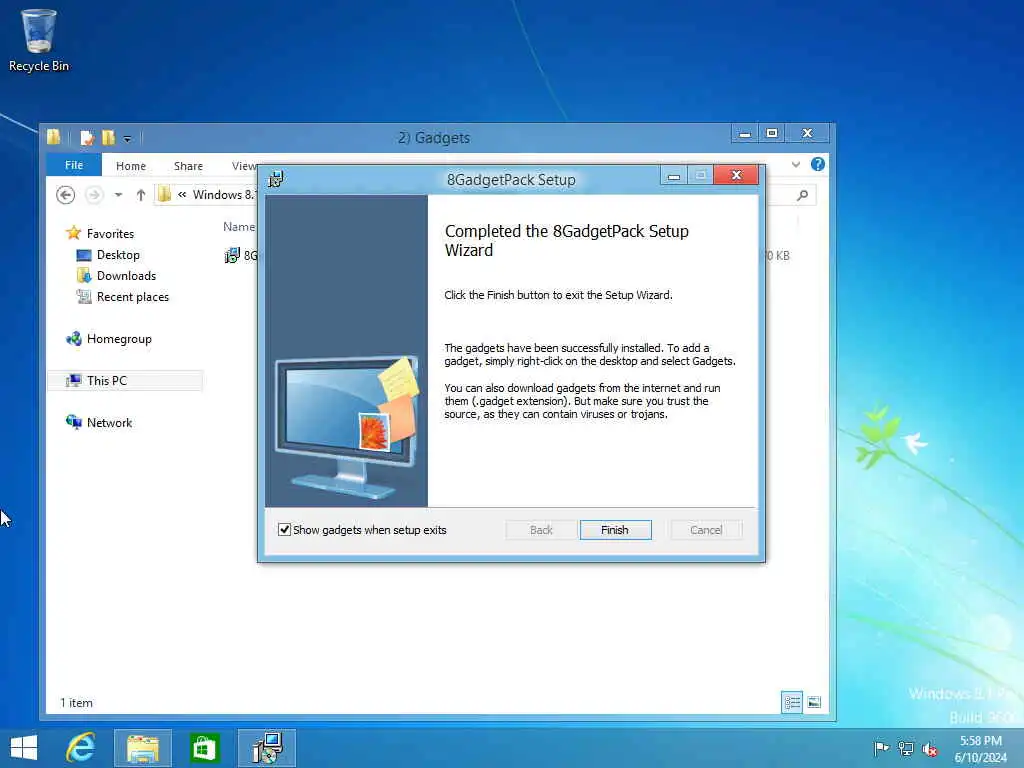
Task: Open Desktop in the navigation pane
Action: tap(118, 255)
